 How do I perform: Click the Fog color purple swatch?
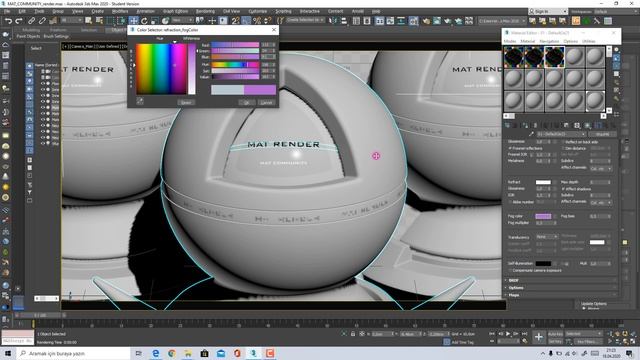pos(543,216)
